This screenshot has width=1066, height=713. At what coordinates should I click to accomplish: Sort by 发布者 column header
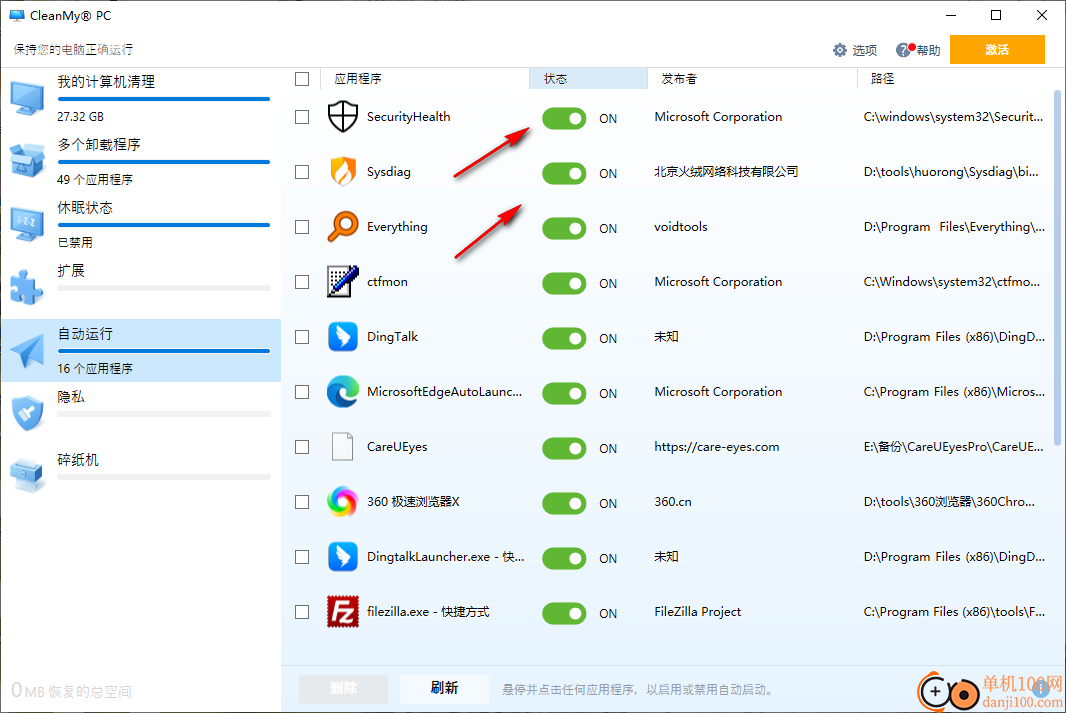click(x=752, y=79)
